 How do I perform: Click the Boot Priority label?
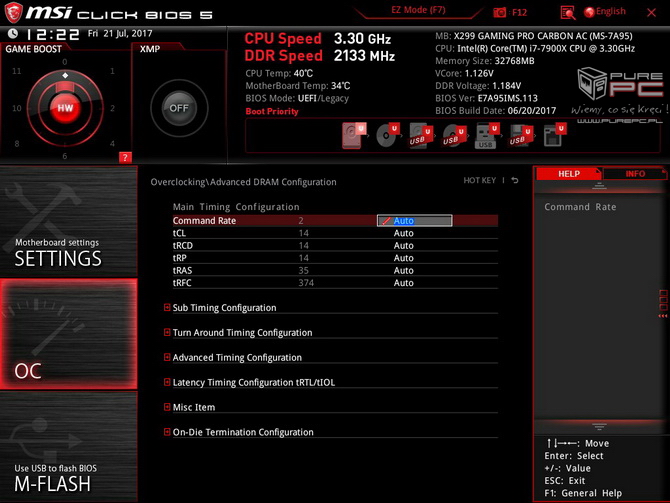click(x=272, y=111)
